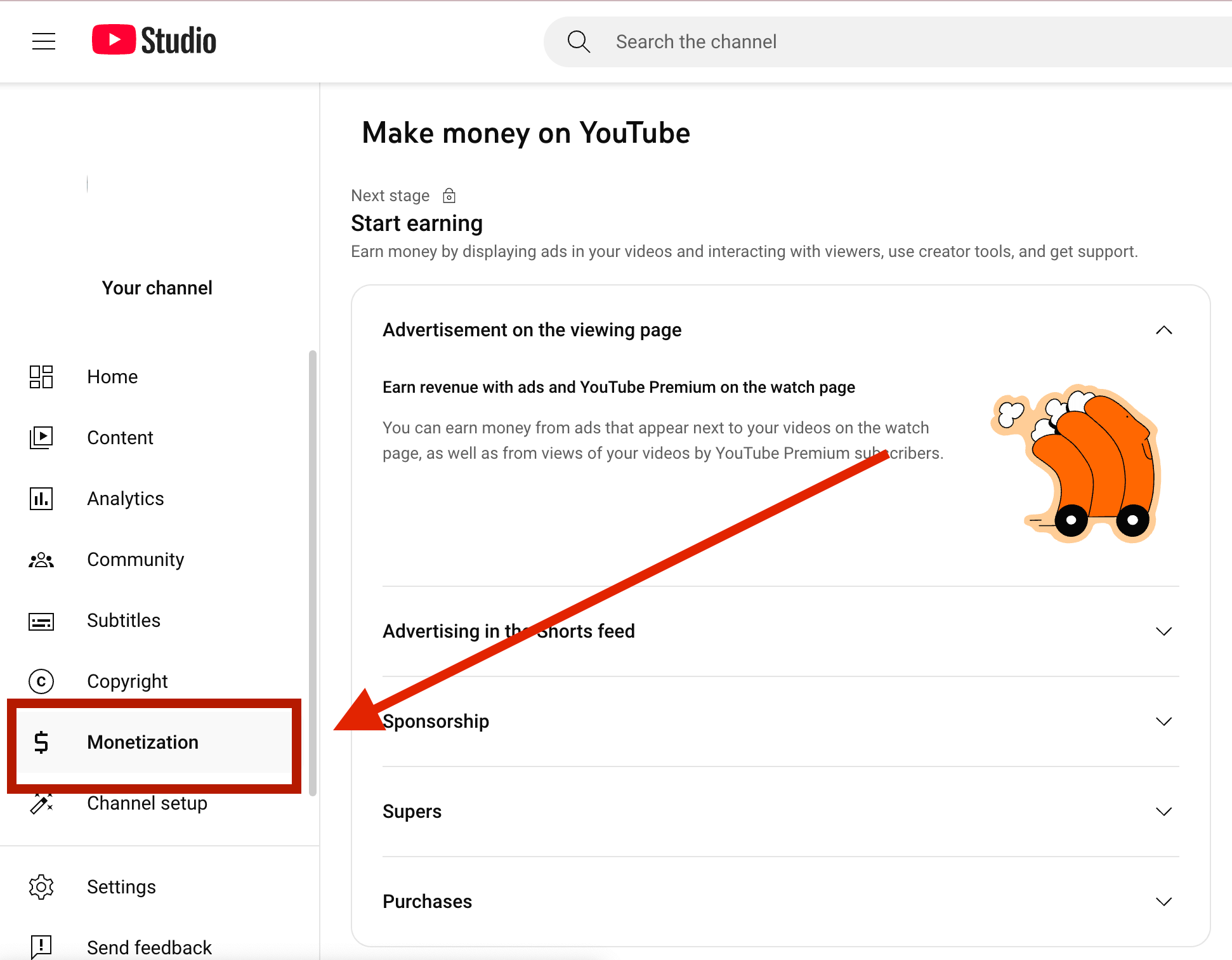This screenshot has width=1232, height=960.
Task: Expand the Advertising in the Shorts feed section
Action: [1164, 631]
